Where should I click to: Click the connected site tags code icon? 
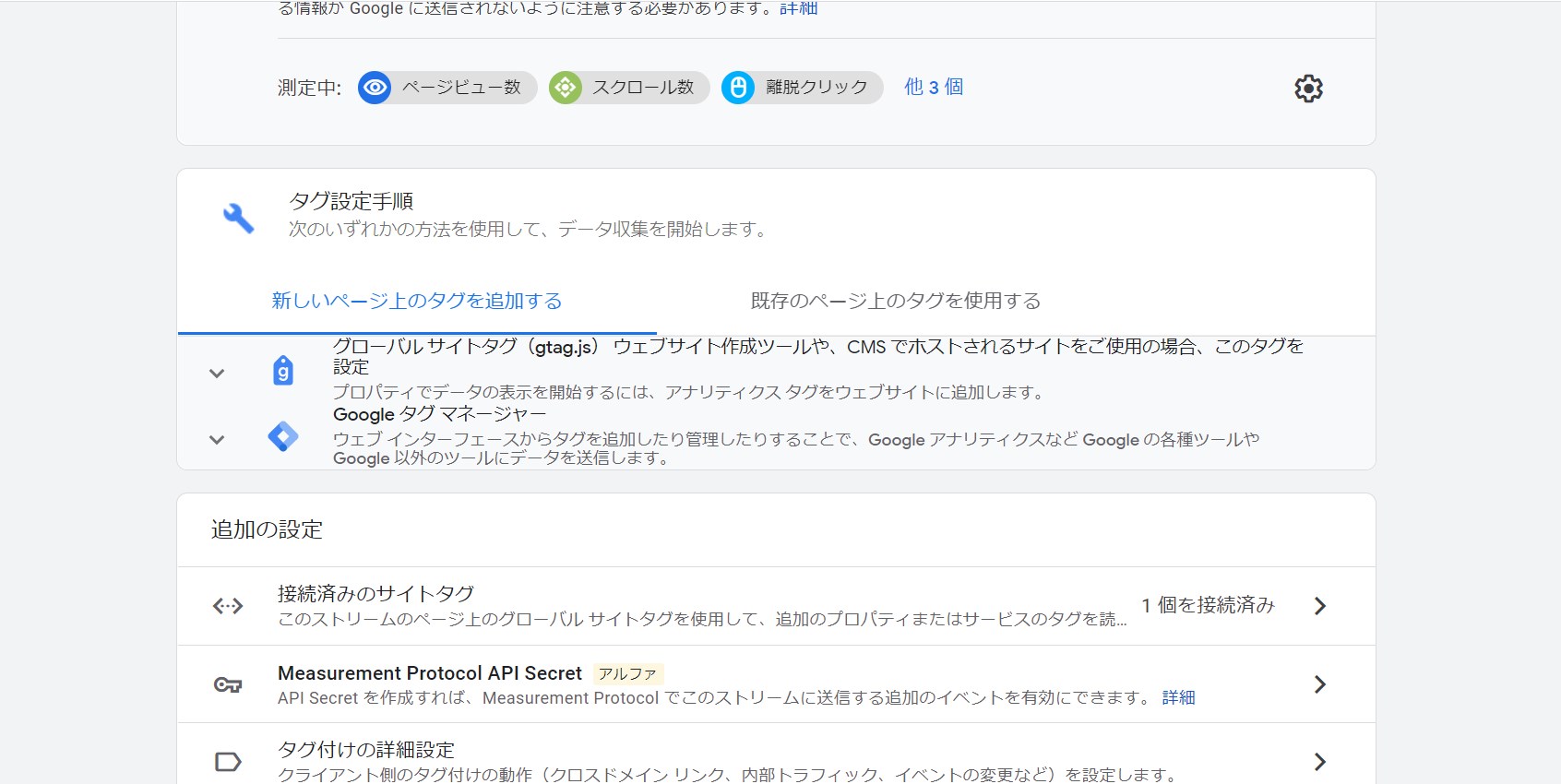point(228,606)
